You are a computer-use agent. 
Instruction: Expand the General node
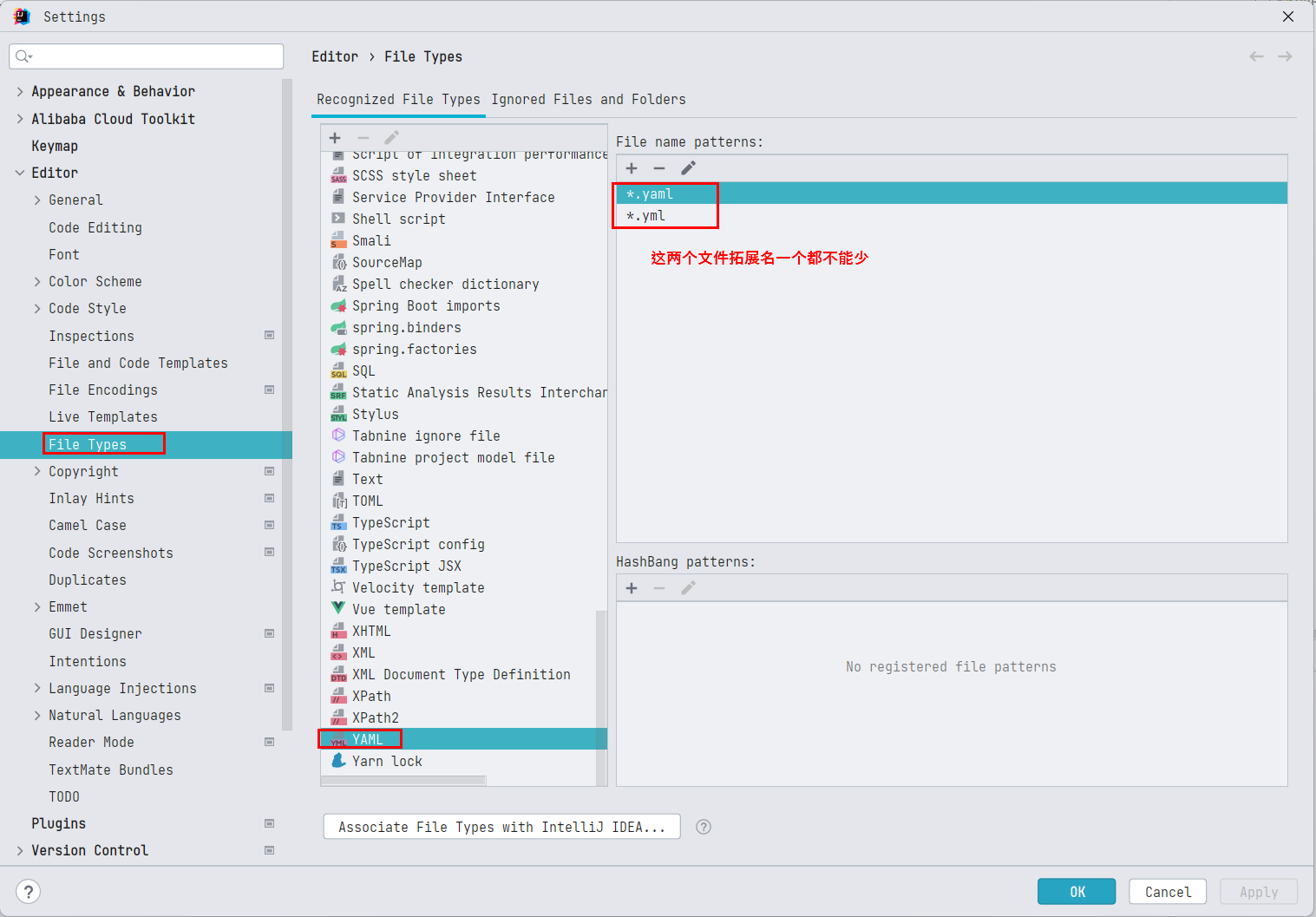[37, 200]
